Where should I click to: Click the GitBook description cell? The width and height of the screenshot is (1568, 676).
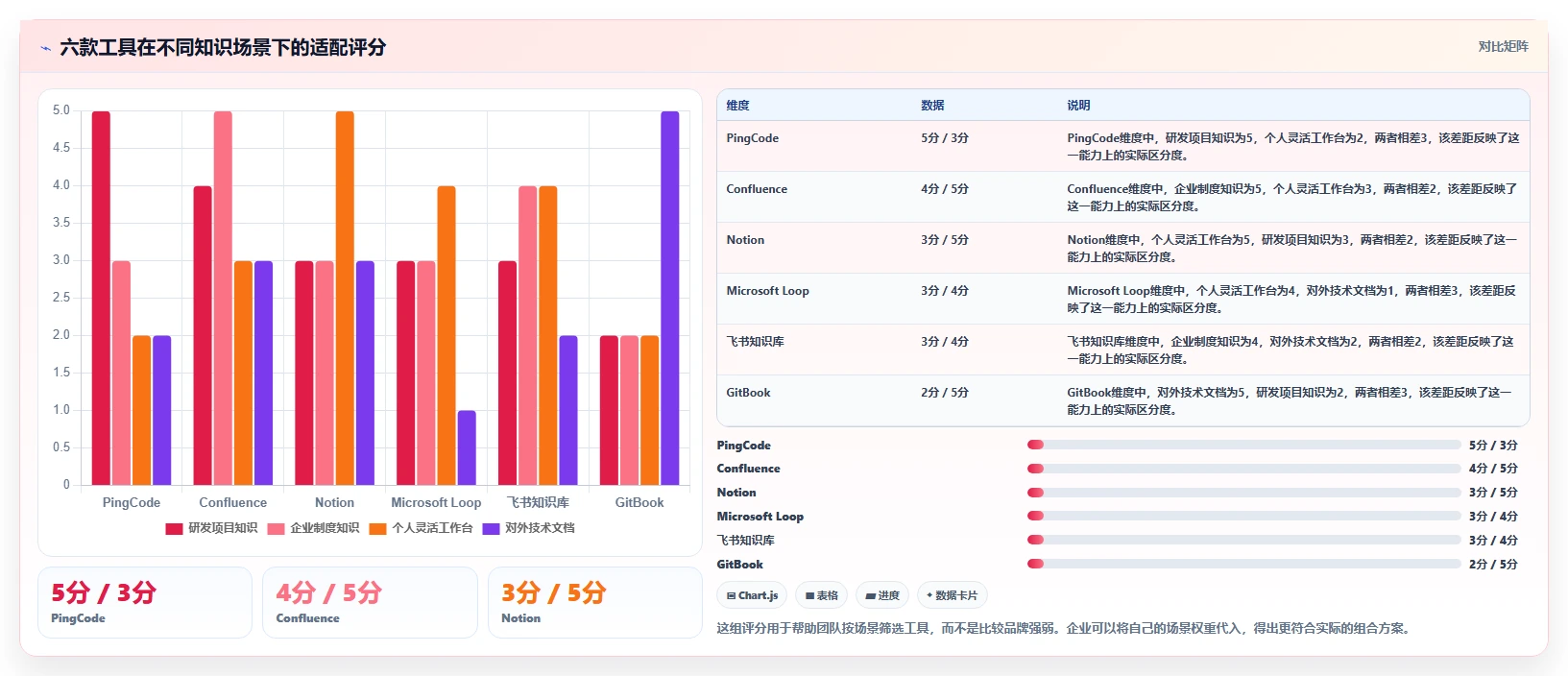point(1292,401)
